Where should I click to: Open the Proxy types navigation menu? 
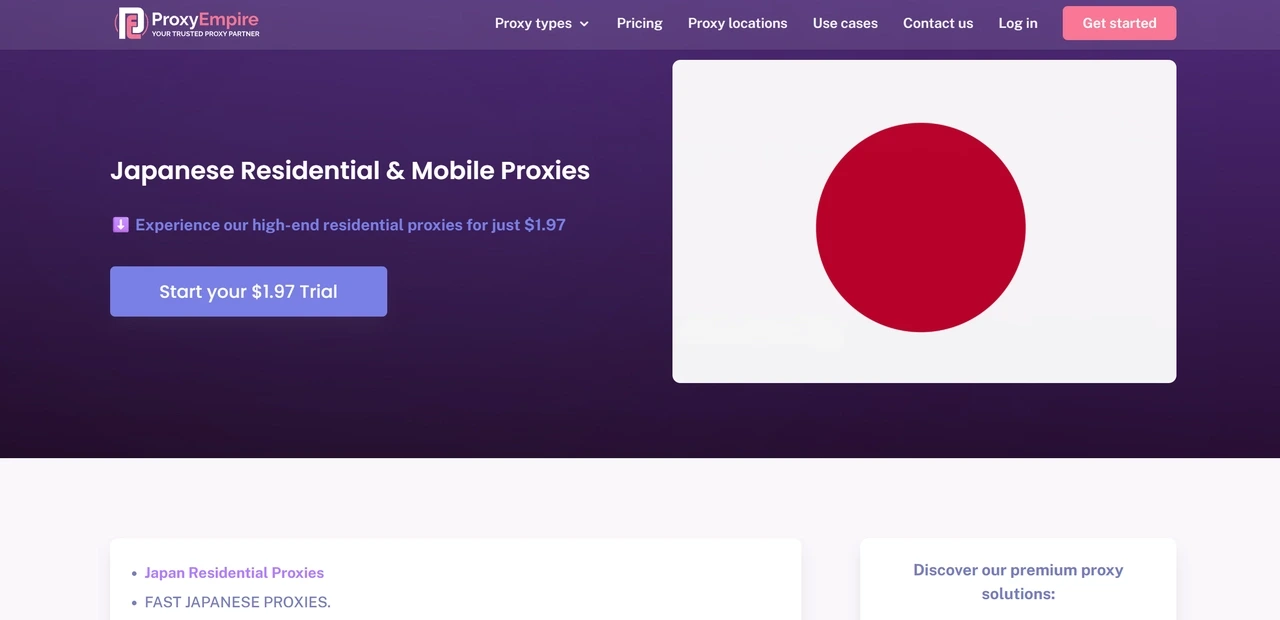533,23
